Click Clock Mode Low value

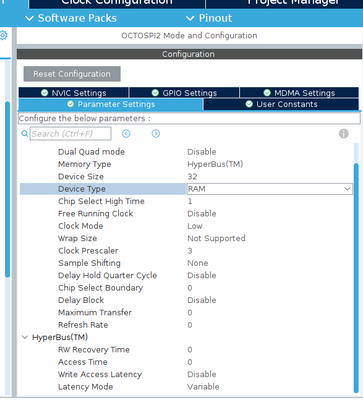[195, 226]
